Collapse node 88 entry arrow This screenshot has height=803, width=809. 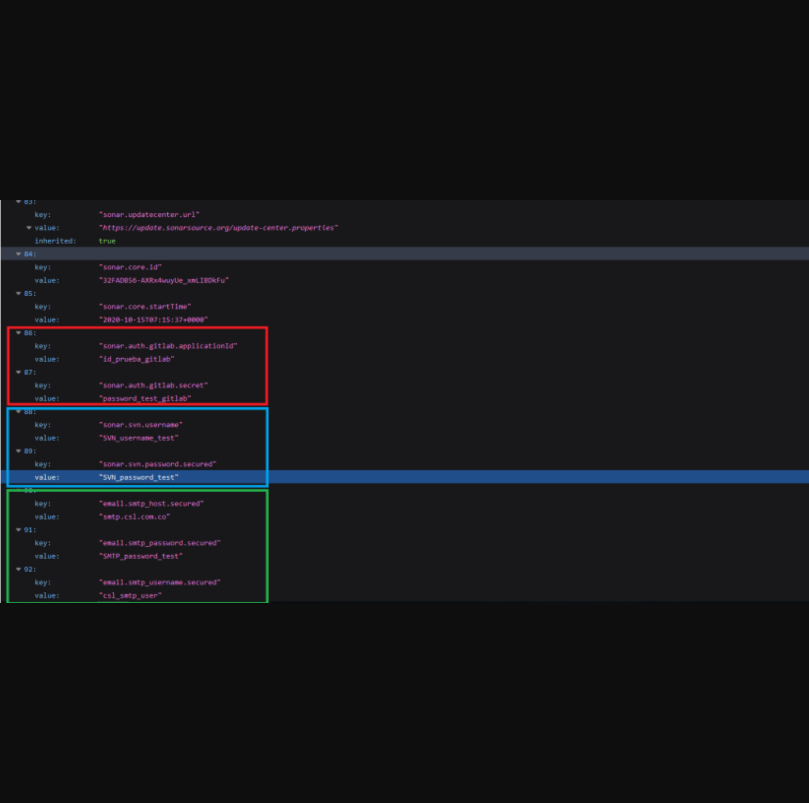18,411
